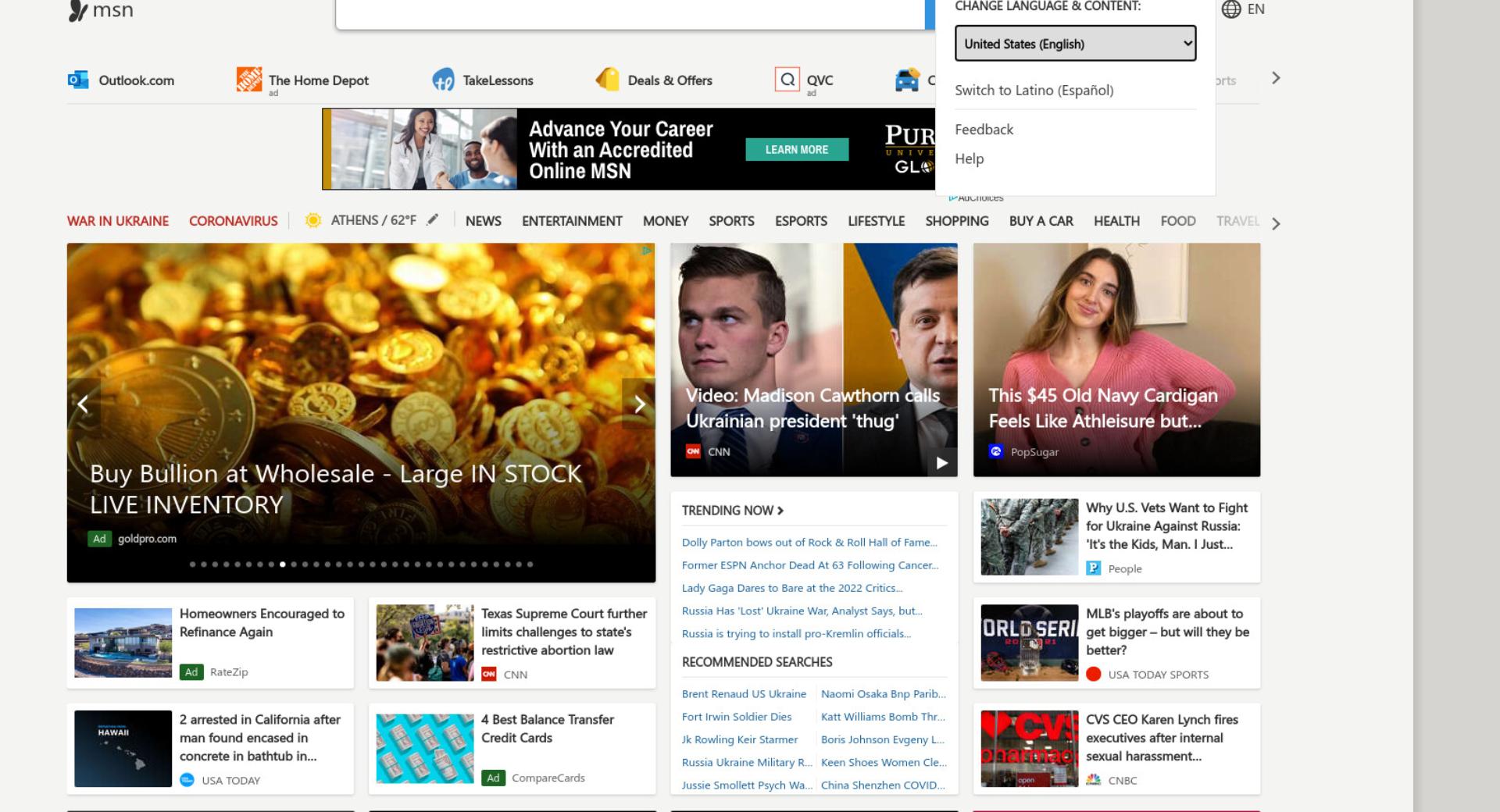This screenshot has height=812, width=1500.
Task: Select the last carousel dot
Action: [x=530, y=564]
